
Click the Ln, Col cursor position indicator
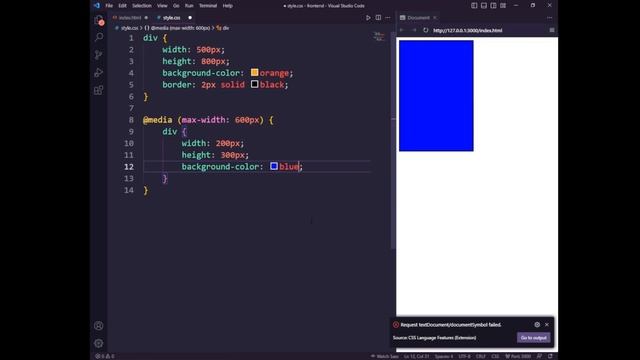pos(416,356)
